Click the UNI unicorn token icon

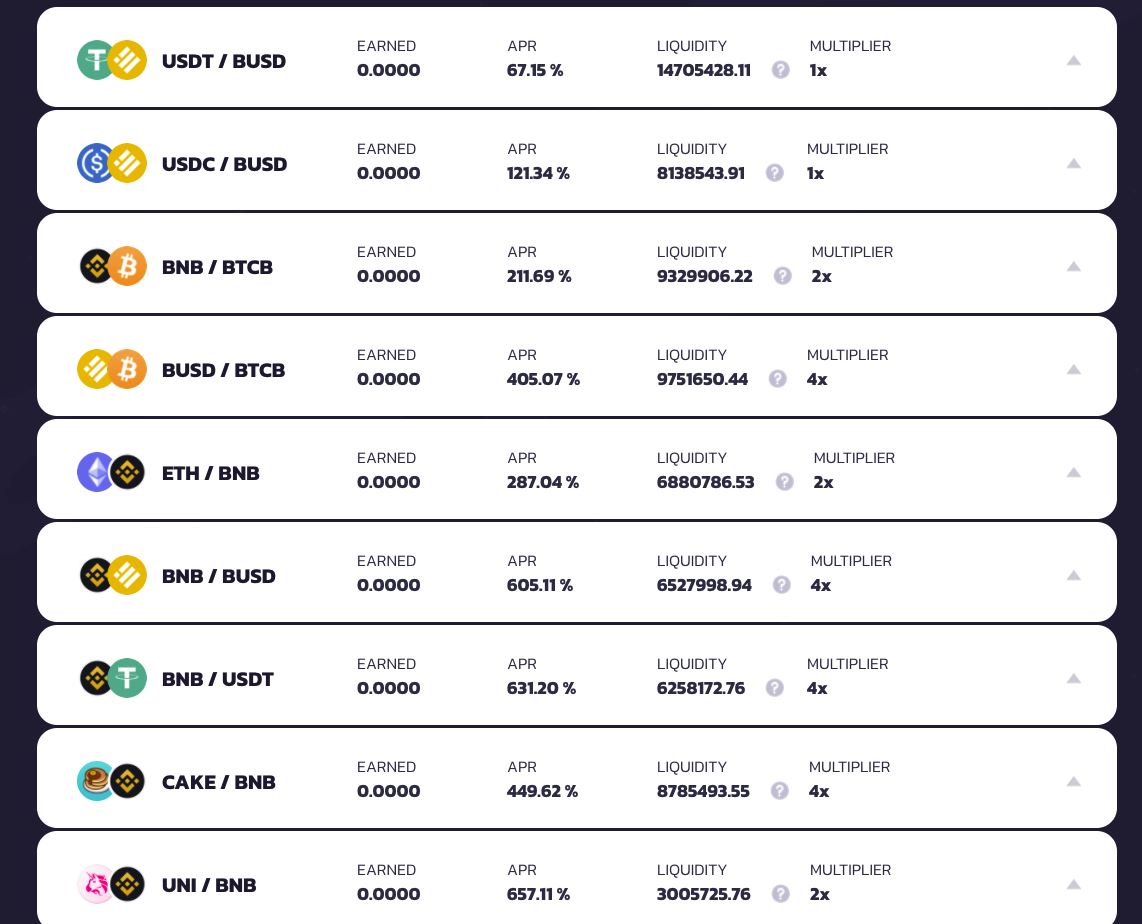pos(96,885)
